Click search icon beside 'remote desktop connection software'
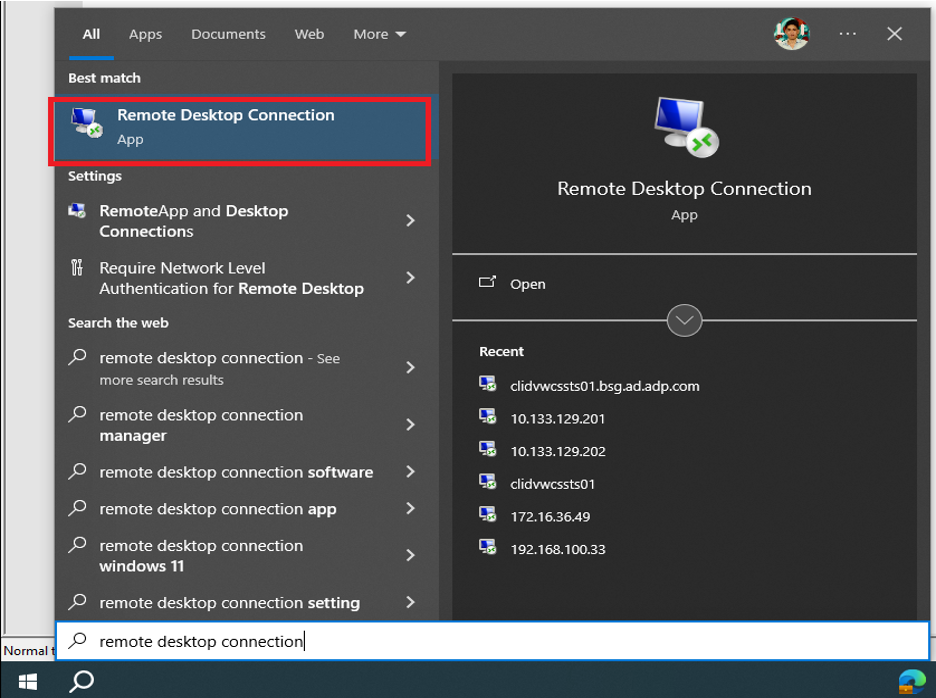The width and height of the screenshot is (936, 698). pyautogui.click(x=77, y=471)
